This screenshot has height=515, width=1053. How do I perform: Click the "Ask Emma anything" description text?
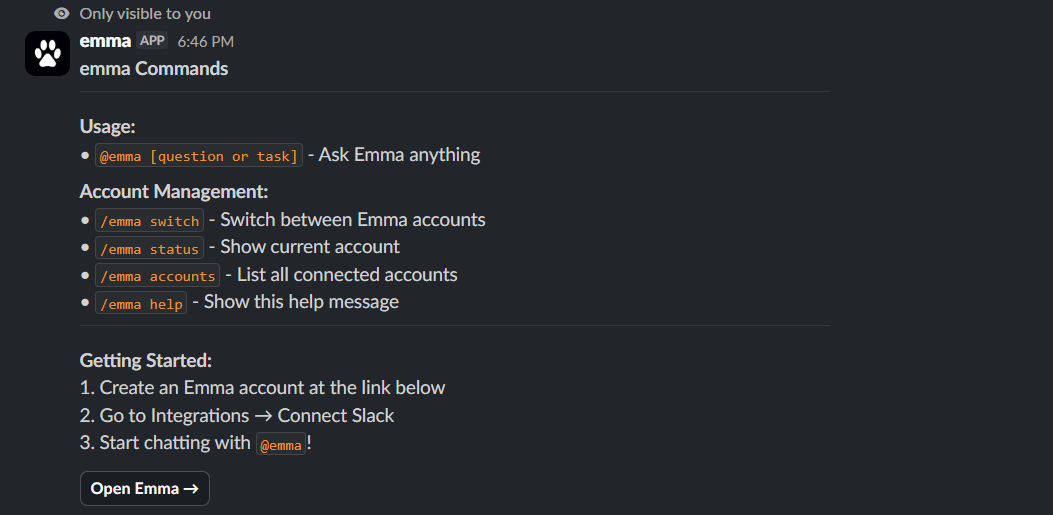[399, 155]
